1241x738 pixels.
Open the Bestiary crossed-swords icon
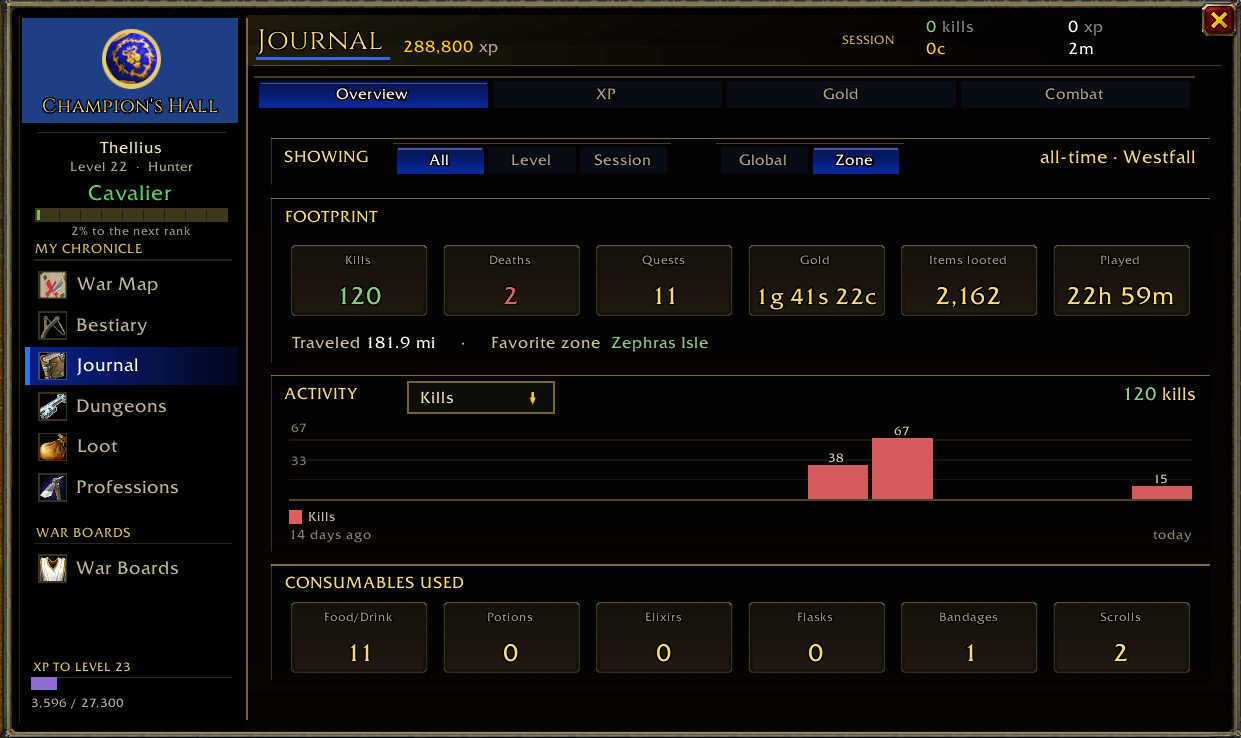click(53, 325)
